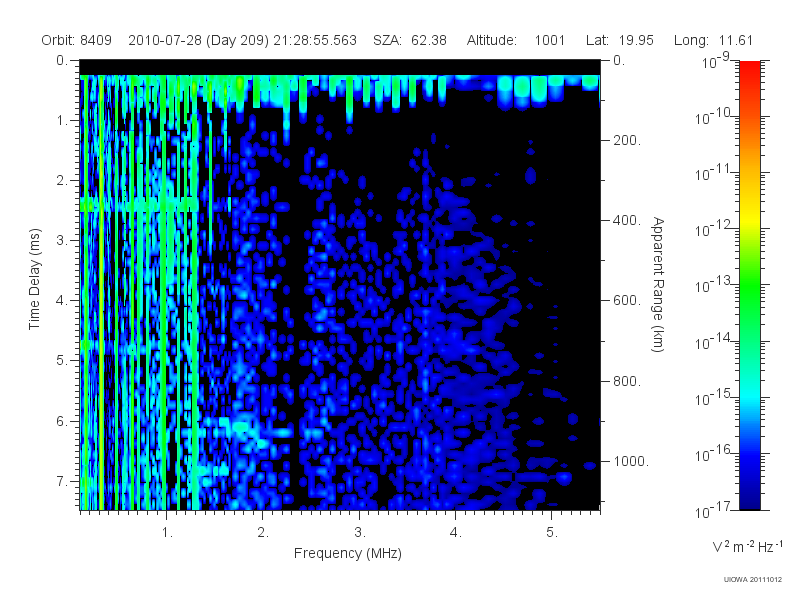Click the '400.' apparent range tick label

pyautogui.click(x=627, y=220)
